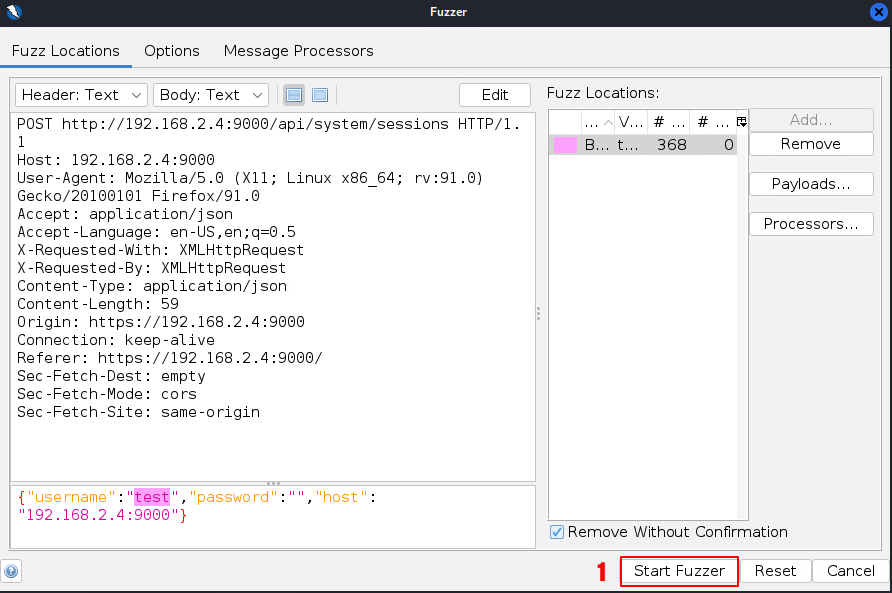Select the Fuzz Locations tab
892x593 pixels.
tap(65, 51)
